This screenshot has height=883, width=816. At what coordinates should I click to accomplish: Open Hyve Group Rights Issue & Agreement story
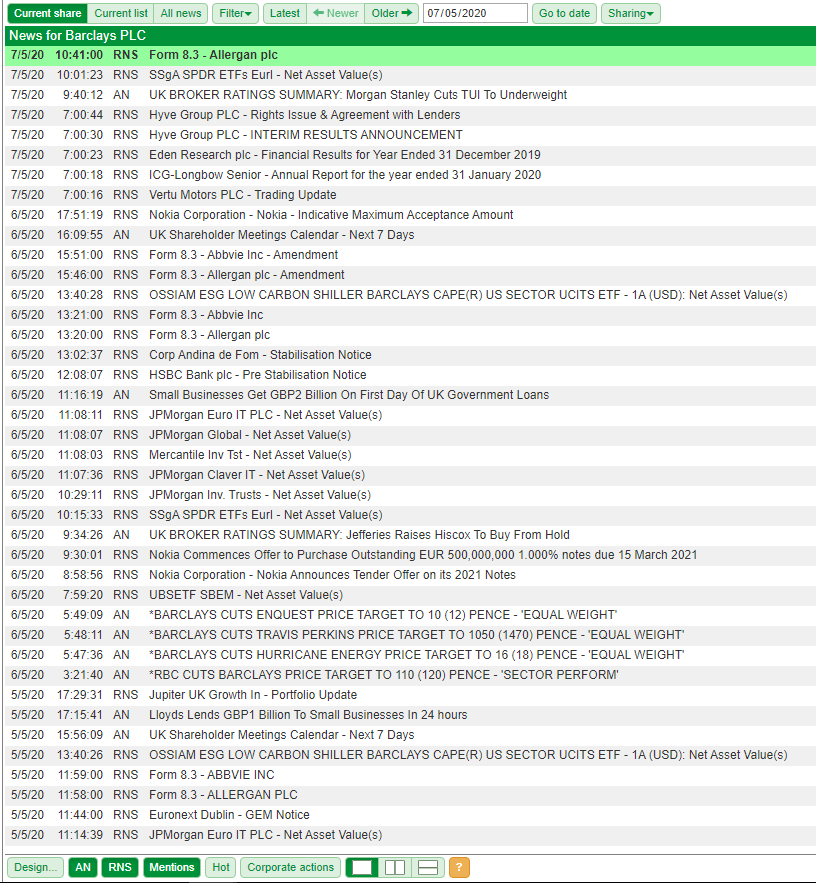pyautogui.click(x=410, y=115)
